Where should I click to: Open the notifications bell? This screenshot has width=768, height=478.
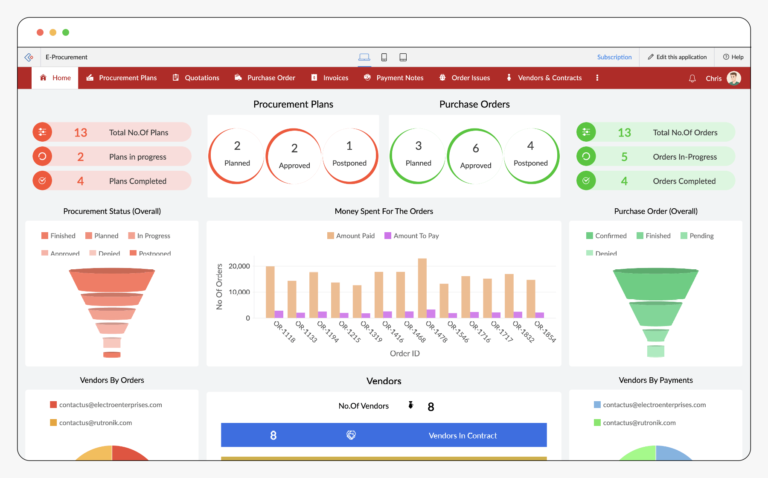[x=692, y=78]
